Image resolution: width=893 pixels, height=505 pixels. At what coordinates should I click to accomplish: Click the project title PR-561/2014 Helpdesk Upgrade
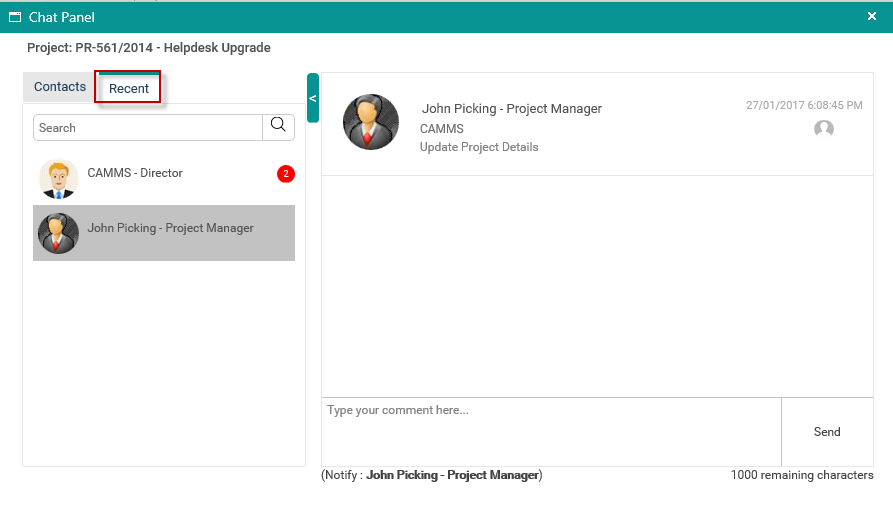(149, 48)
